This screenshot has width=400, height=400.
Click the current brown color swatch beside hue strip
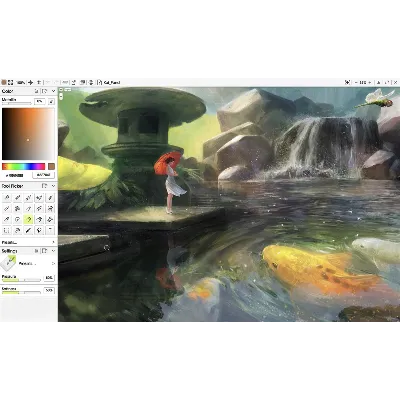tap(51, 166)
